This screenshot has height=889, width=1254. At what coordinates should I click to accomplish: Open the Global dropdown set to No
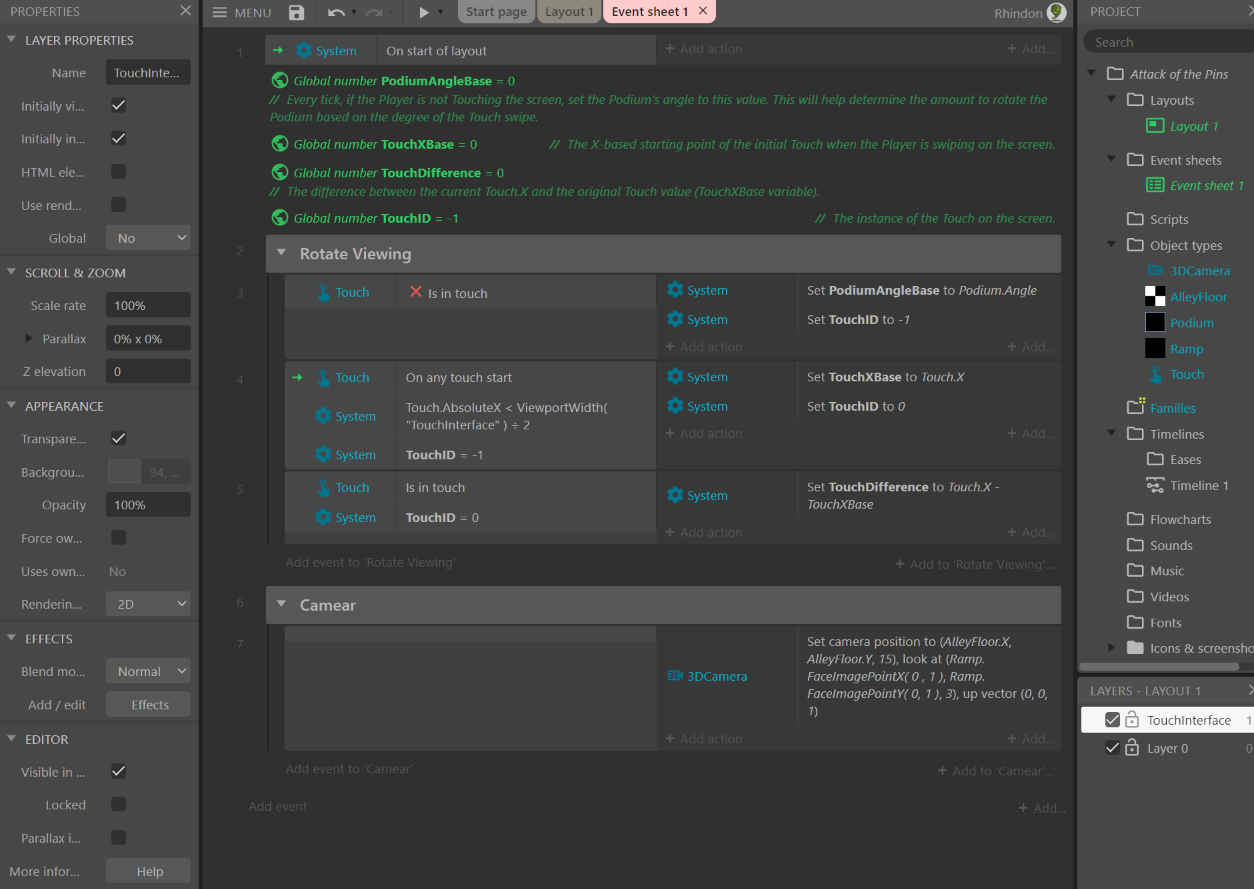[x=148, y=238]
